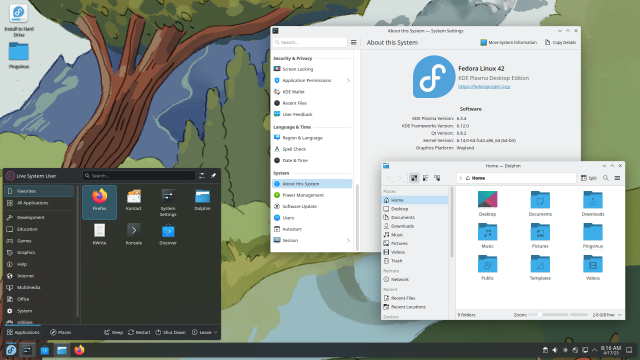The image size is (640, 360).
Task: Click the System Settings search field
Action: [x=310, y=42]
